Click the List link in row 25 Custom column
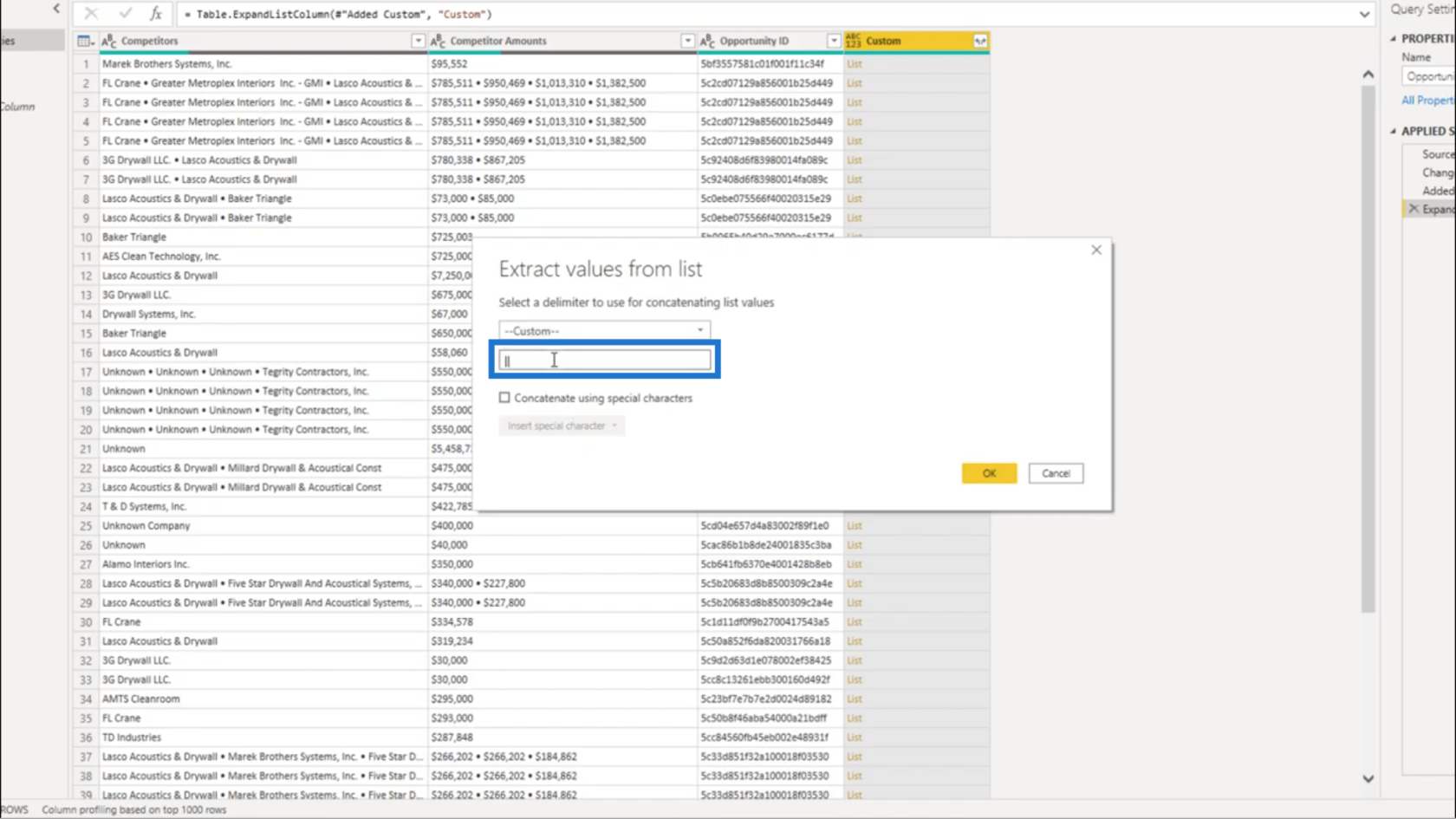The height and width of the screenshot is (819, 1456). click(x=855, y=526)
